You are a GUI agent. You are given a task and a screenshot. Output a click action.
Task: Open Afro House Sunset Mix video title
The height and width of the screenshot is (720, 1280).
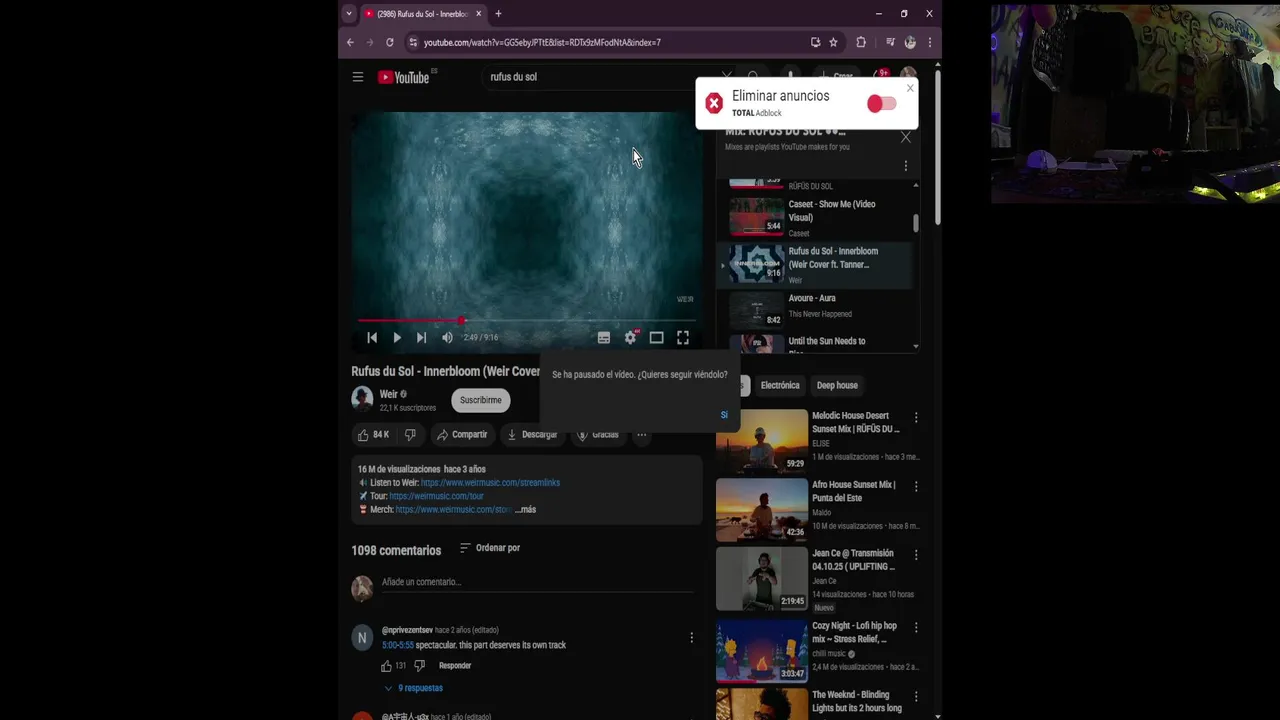coord(854,491)
